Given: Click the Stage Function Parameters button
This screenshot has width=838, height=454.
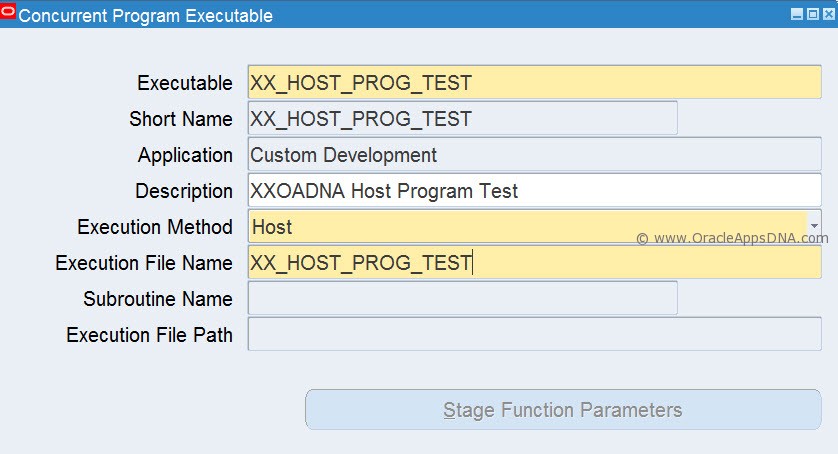Looking at the screenshot, I should [x=563, y=410].
